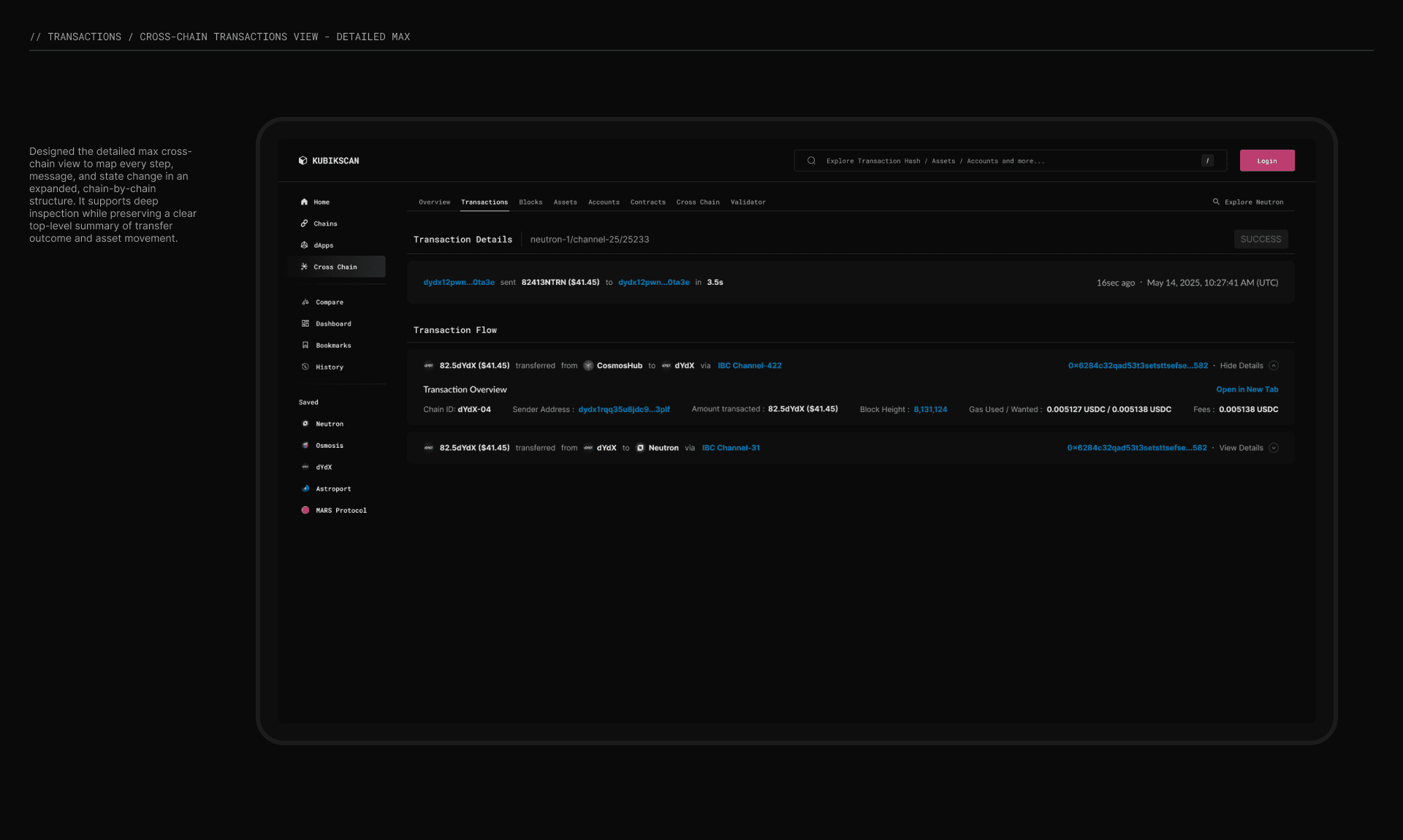
Task: Select Compare in the sidebar
Action: pos(329,302)
